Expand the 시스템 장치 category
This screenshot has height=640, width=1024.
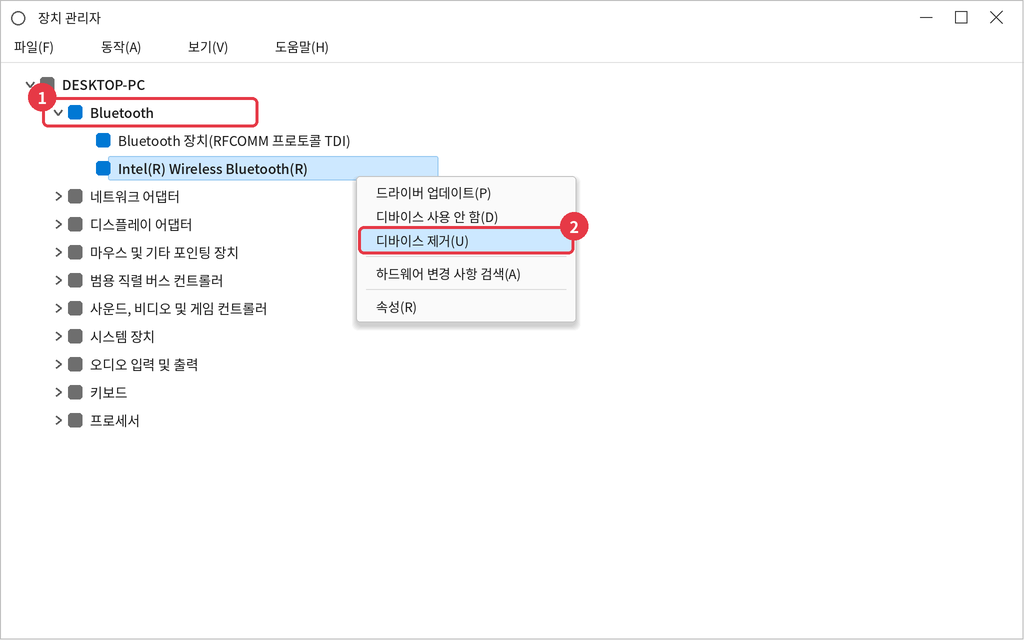pos(58,336)
